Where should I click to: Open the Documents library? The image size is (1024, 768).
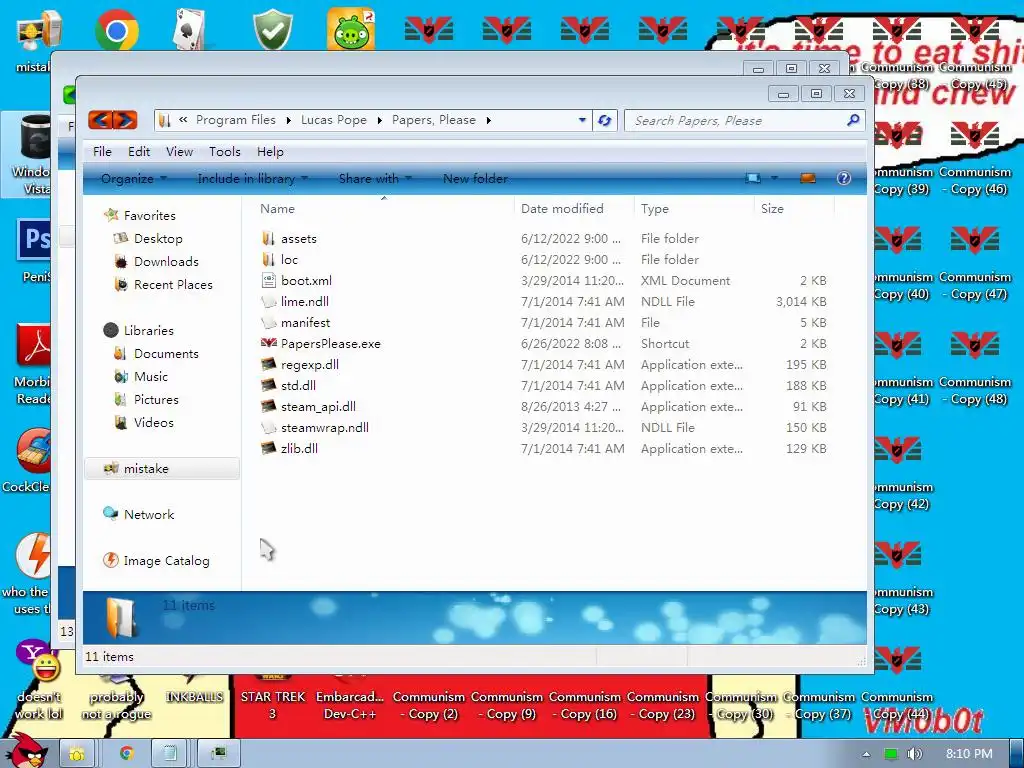click(166, 353)
